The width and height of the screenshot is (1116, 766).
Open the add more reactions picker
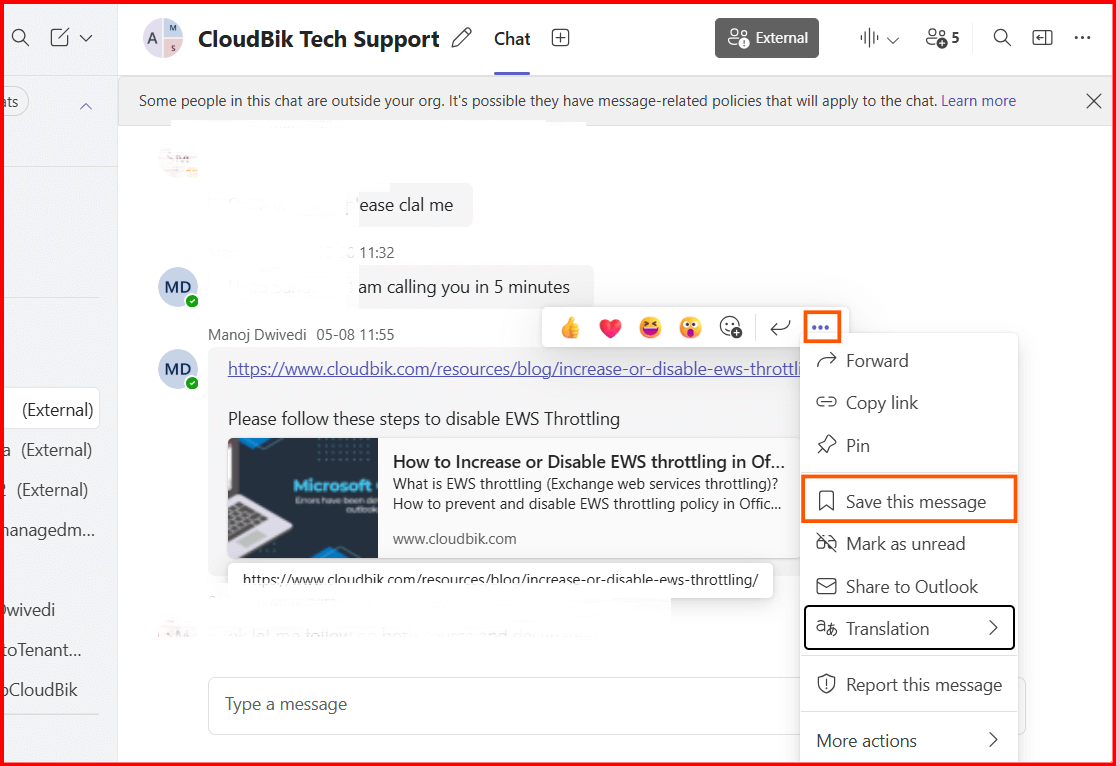(731, 327)
